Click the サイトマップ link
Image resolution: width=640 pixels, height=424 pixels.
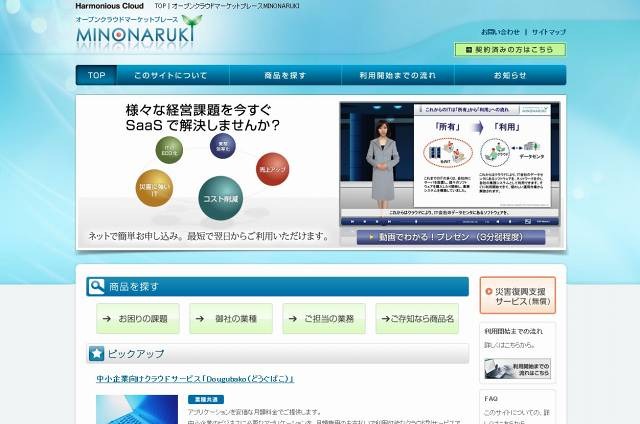click(549, 31)
